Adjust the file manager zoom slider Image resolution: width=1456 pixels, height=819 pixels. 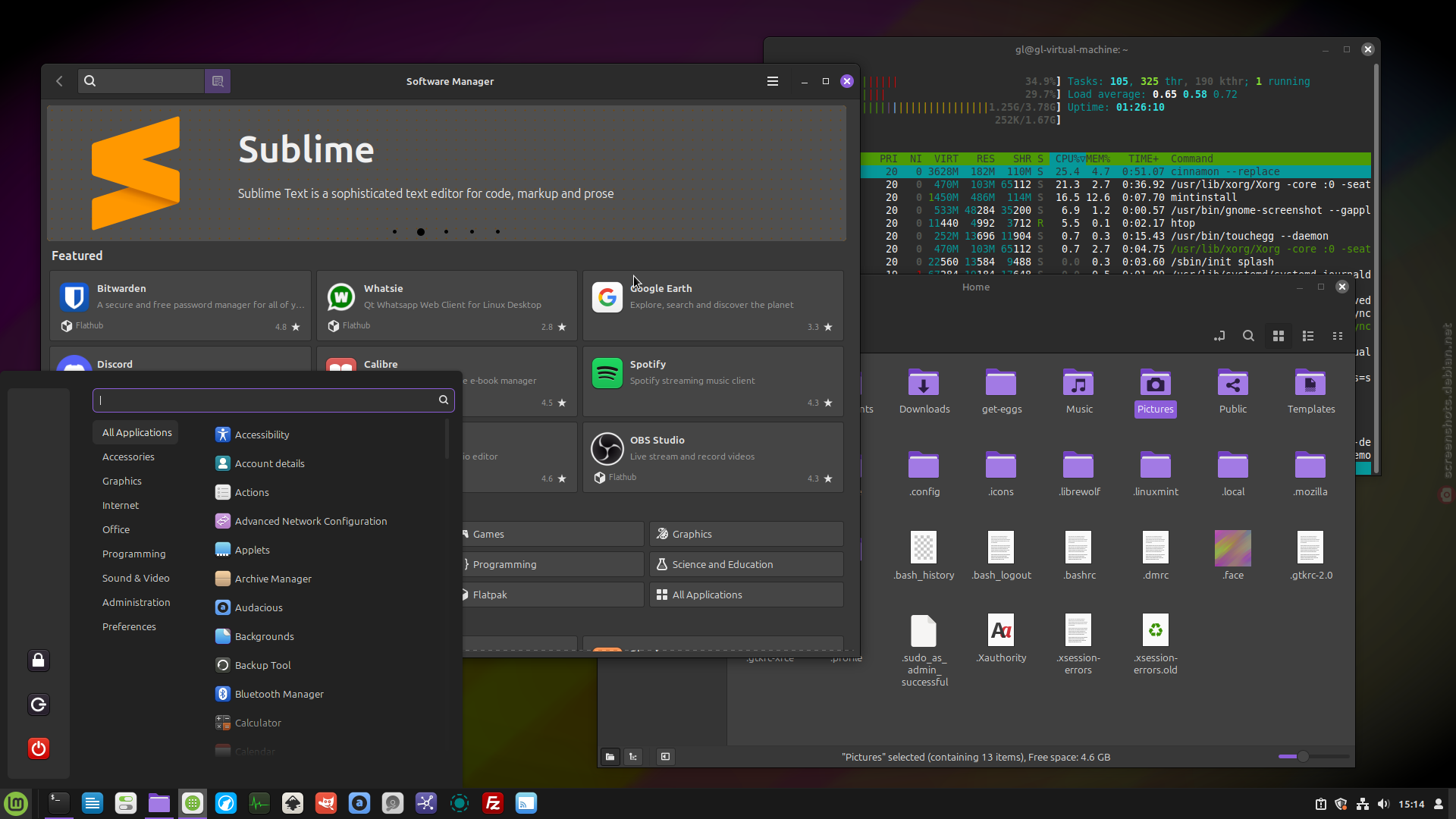point(1313,756)
